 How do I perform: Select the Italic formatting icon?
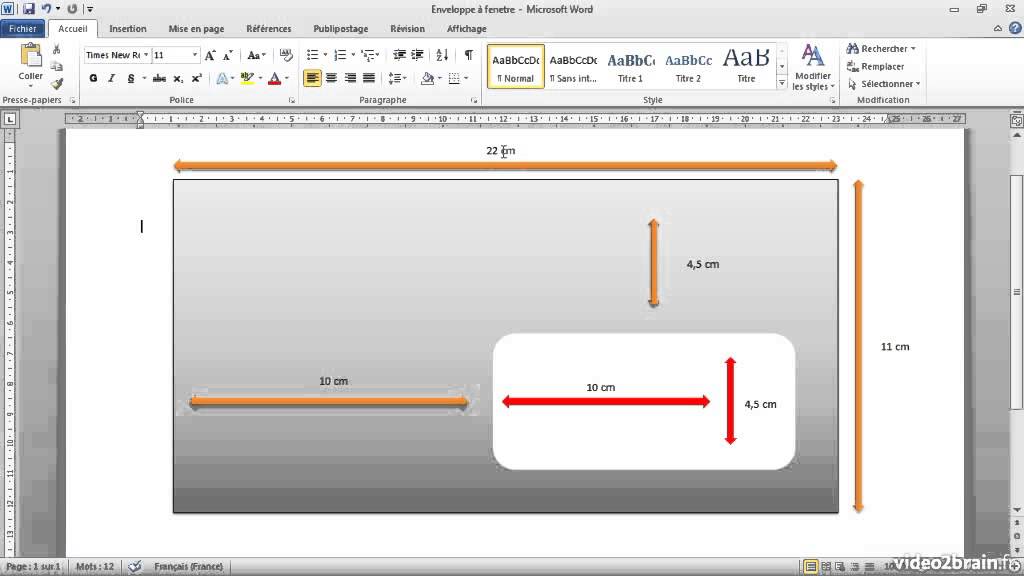tap(112, 78)
